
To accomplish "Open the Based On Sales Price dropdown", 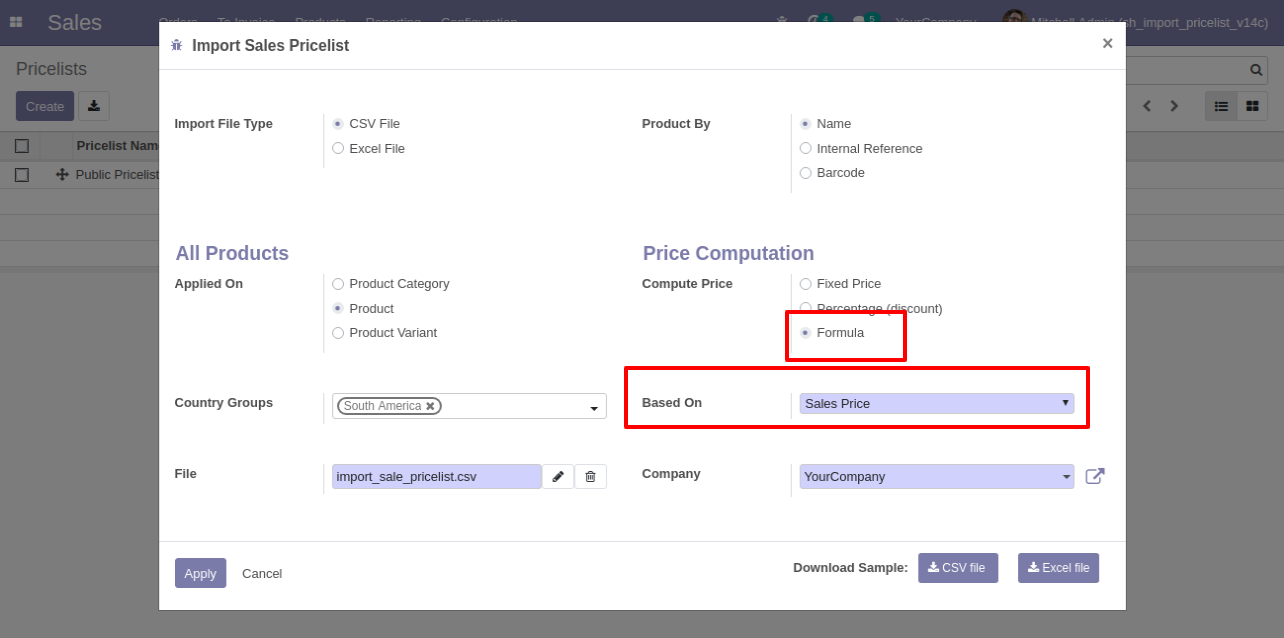I will (937, 404).
